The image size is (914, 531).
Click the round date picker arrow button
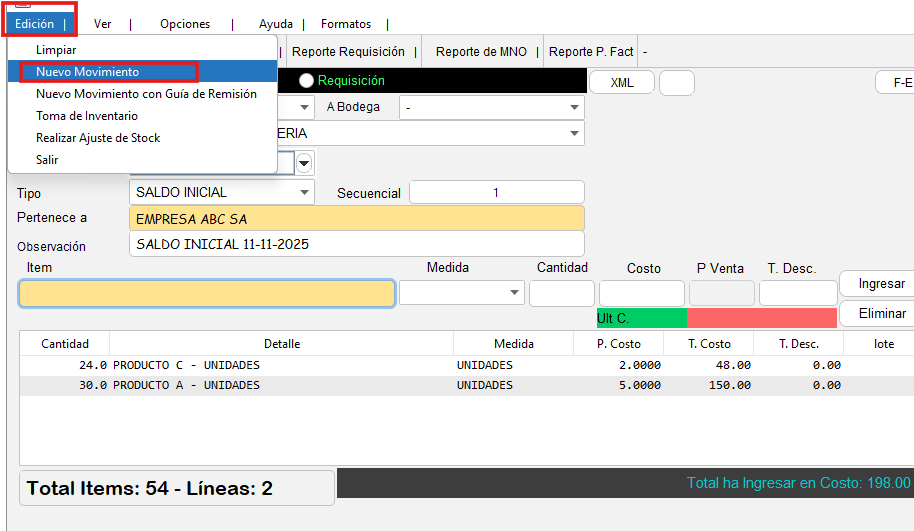tap(304, 163)
